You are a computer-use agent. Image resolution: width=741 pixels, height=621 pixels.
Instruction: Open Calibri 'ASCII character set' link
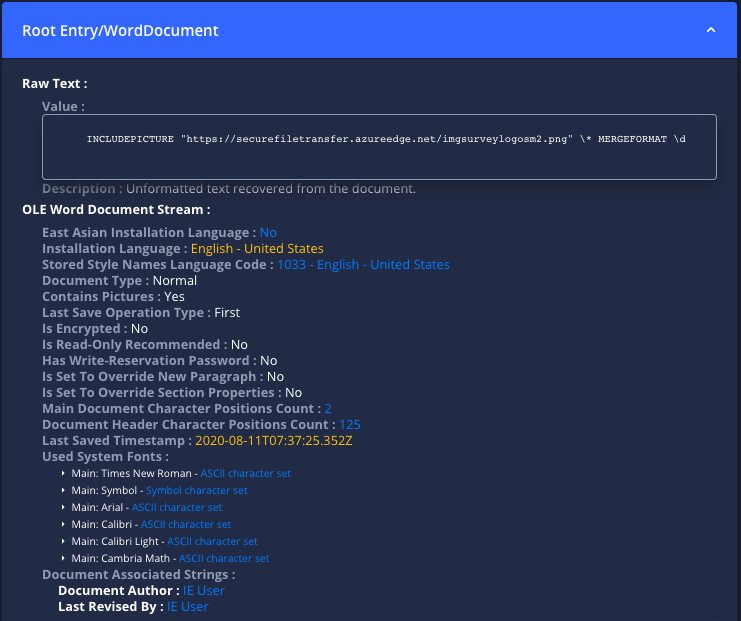[x=186, y=524]
